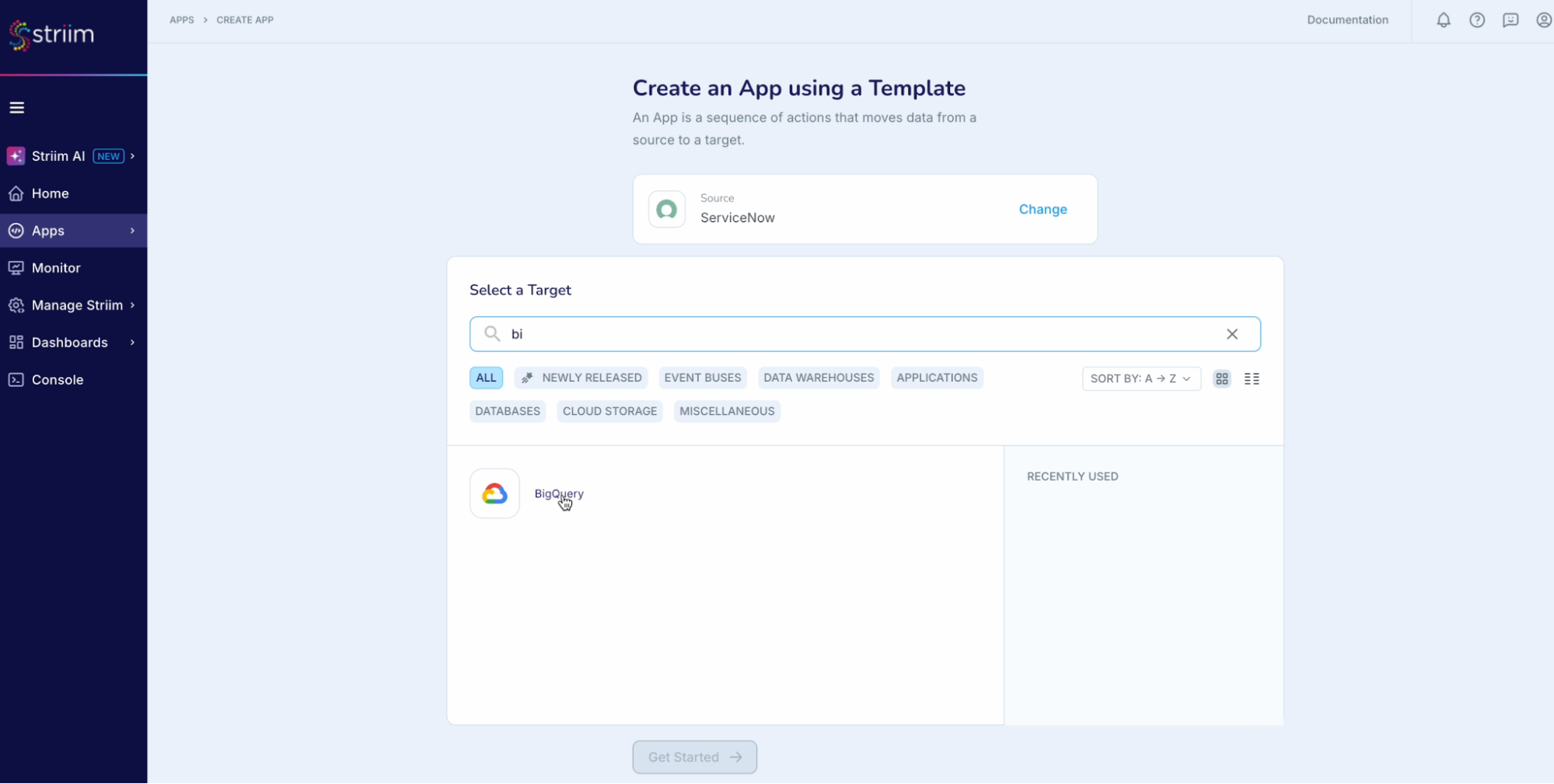The width and height of the screenshot is (1554, 784).
Task: Change the ServiceNow source
Action: 1042,209
